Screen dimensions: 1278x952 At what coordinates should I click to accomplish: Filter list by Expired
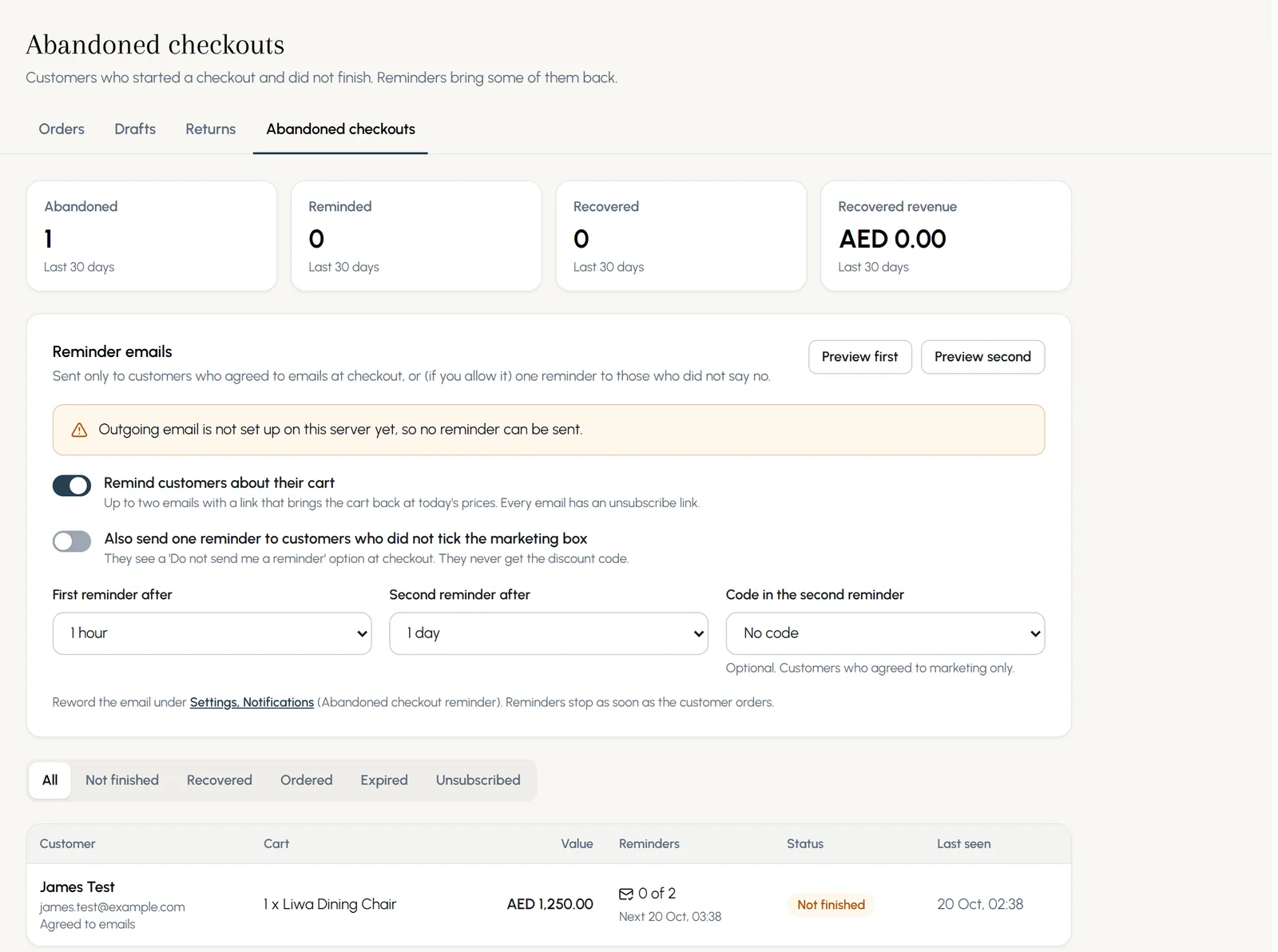[x=384, y=780]
